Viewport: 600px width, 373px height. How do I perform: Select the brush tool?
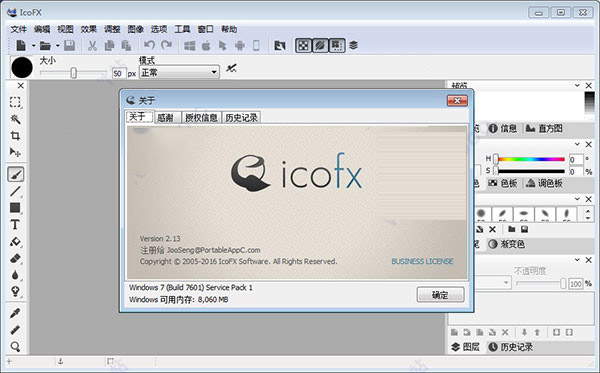[x=16, y=174]
